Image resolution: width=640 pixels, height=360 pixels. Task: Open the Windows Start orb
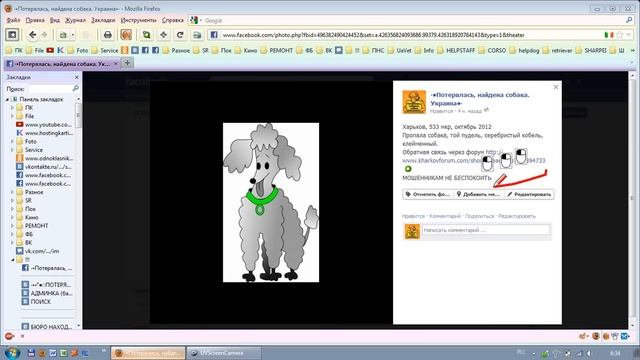point(12,353)
